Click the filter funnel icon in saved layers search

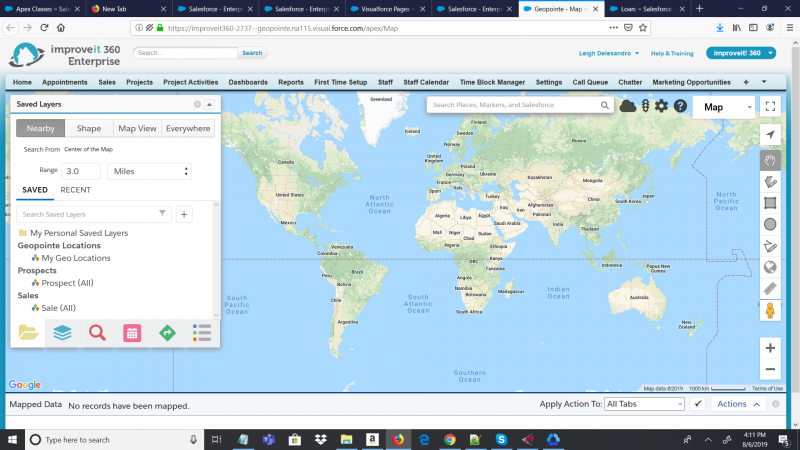[x=162, y=214]
